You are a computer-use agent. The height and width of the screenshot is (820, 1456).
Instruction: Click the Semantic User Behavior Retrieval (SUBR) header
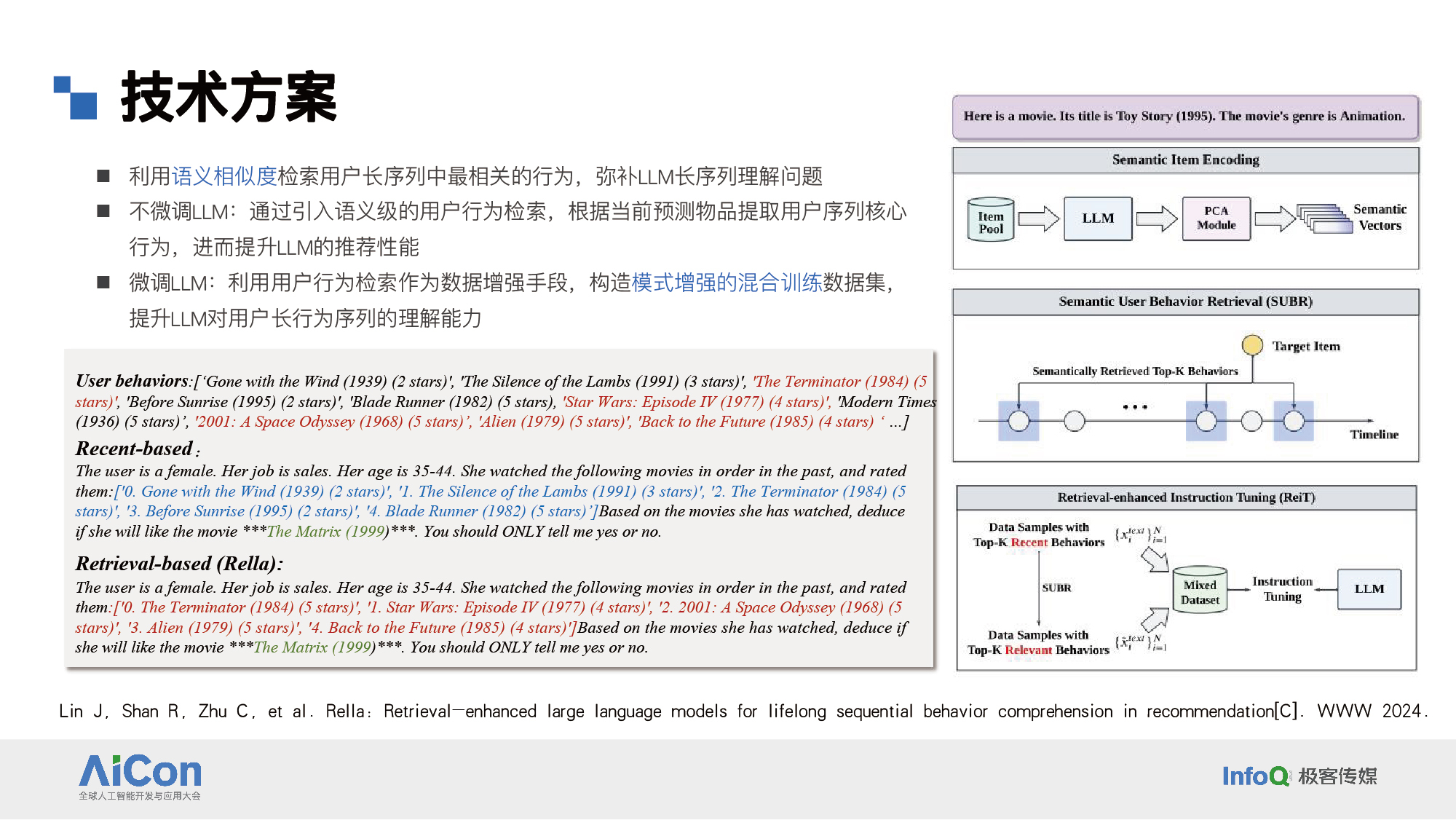(1185, 301)
